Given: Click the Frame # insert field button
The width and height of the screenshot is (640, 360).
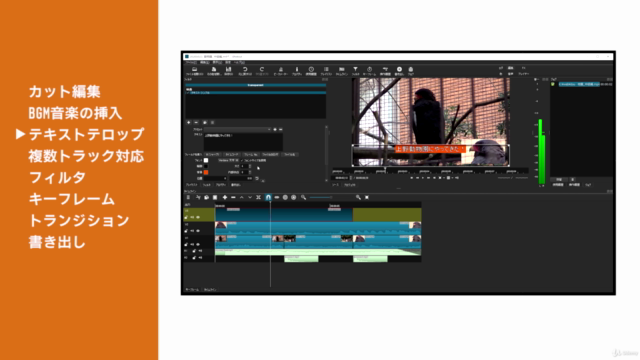Looking at the screenshot, I should pyautogui.click(x=251, y=155).
